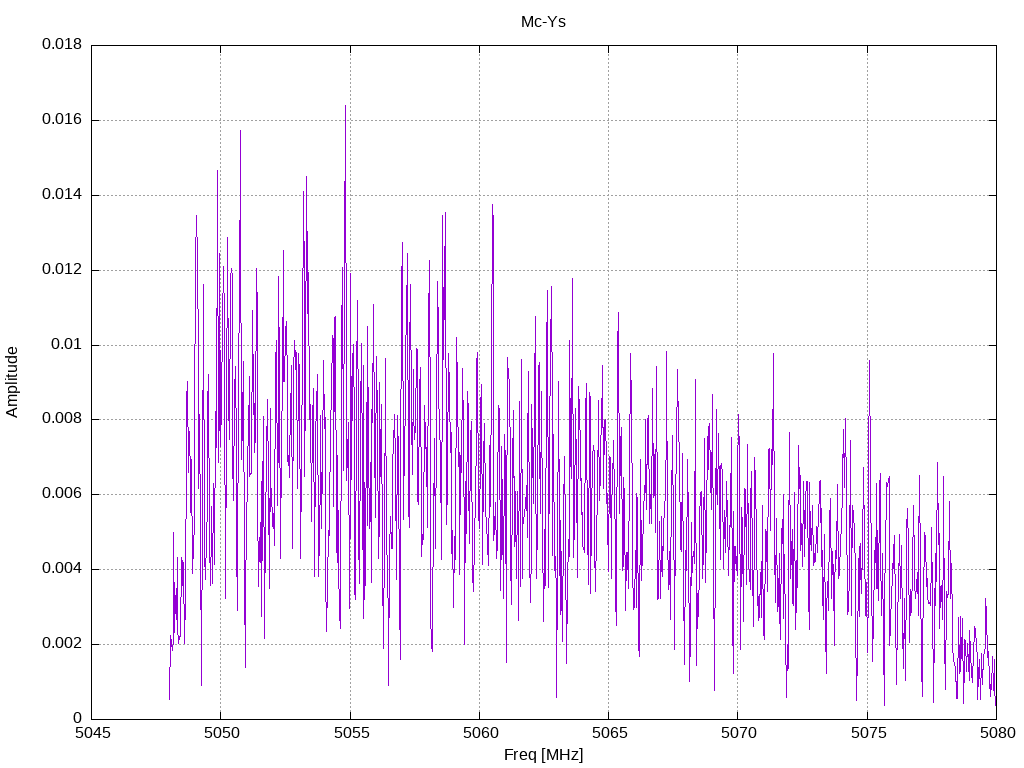Click the x-axis tick label 5065
The width and height of the screenshot is (1024, 768).
(609, 733)
